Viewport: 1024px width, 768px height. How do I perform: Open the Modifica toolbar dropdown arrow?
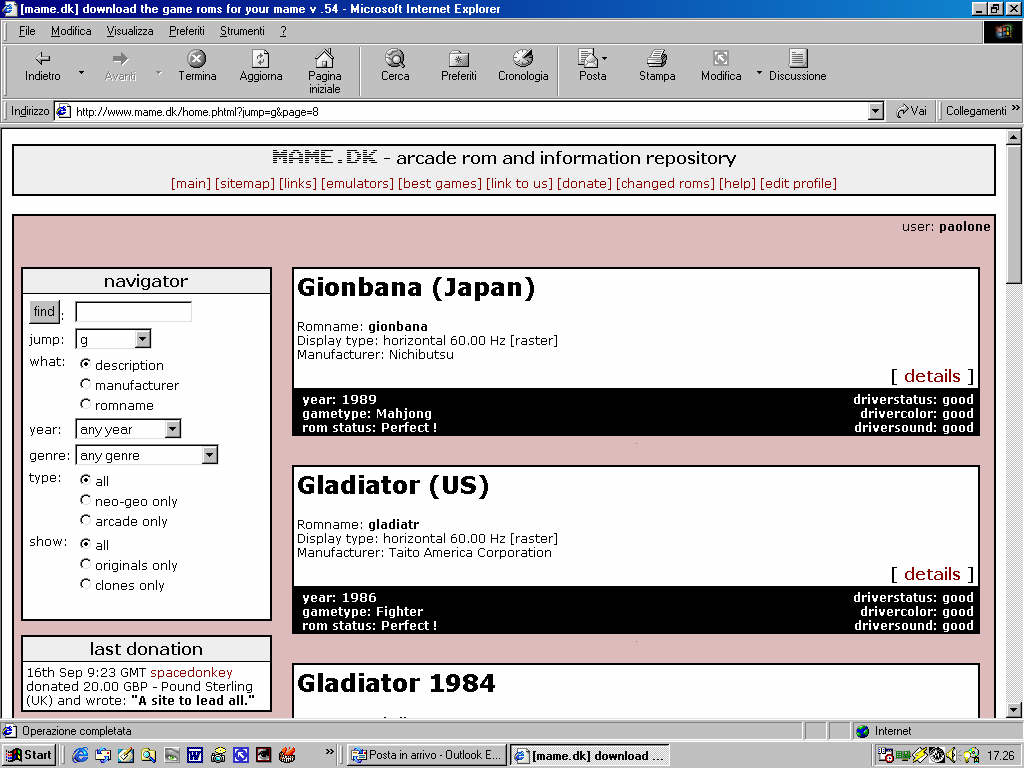(x=759, y=72)
